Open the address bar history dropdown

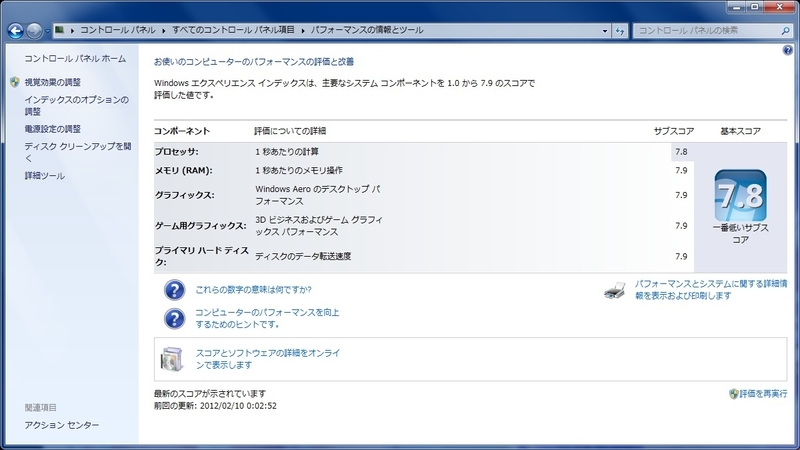[x=605, y=31]
